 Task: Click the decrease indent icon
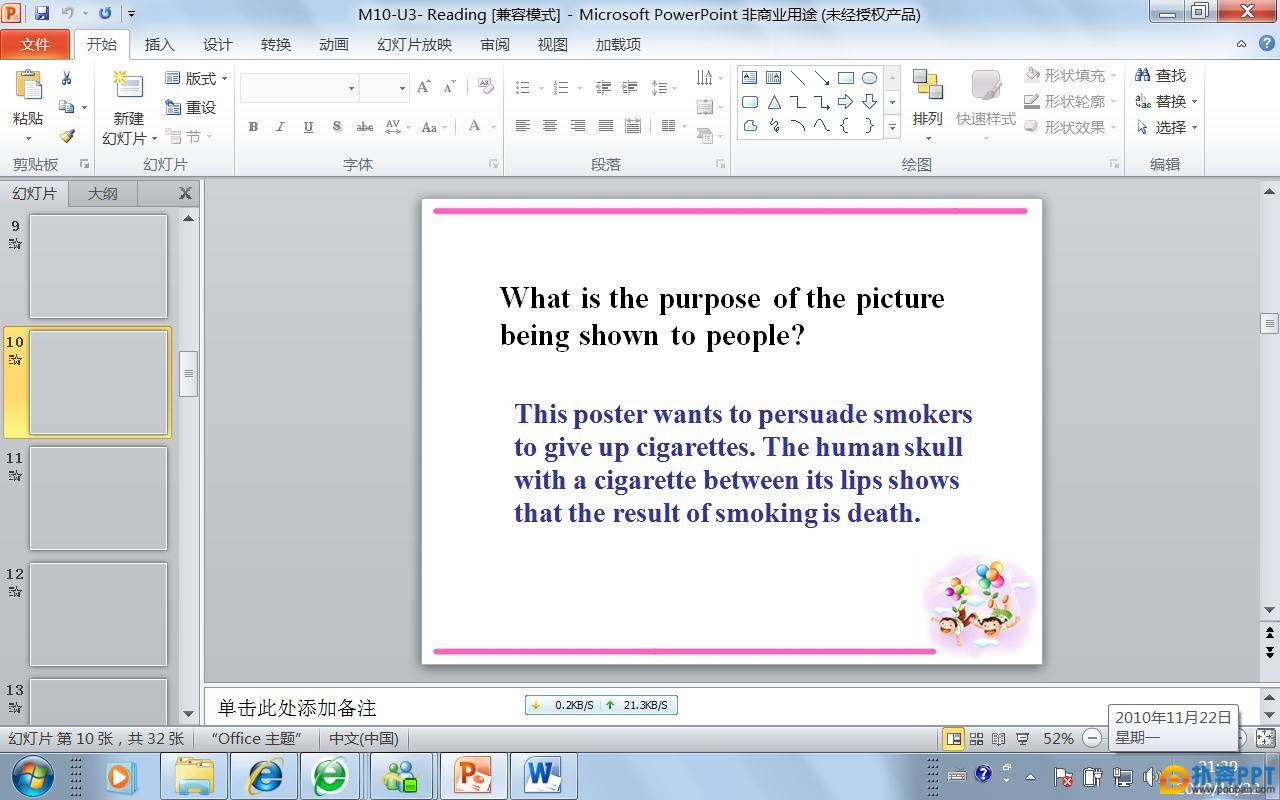pos(603,88)
